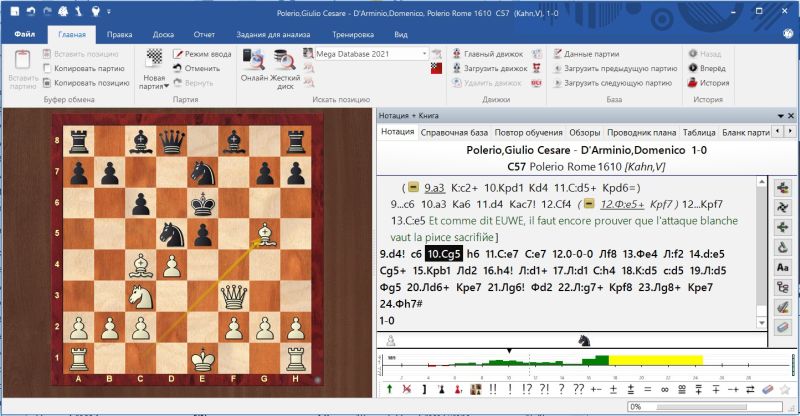The height and width of the screenshot is (416, 800).
Task: Click the eraser icon in the annotation toolbar
Action: click(768, 389)
